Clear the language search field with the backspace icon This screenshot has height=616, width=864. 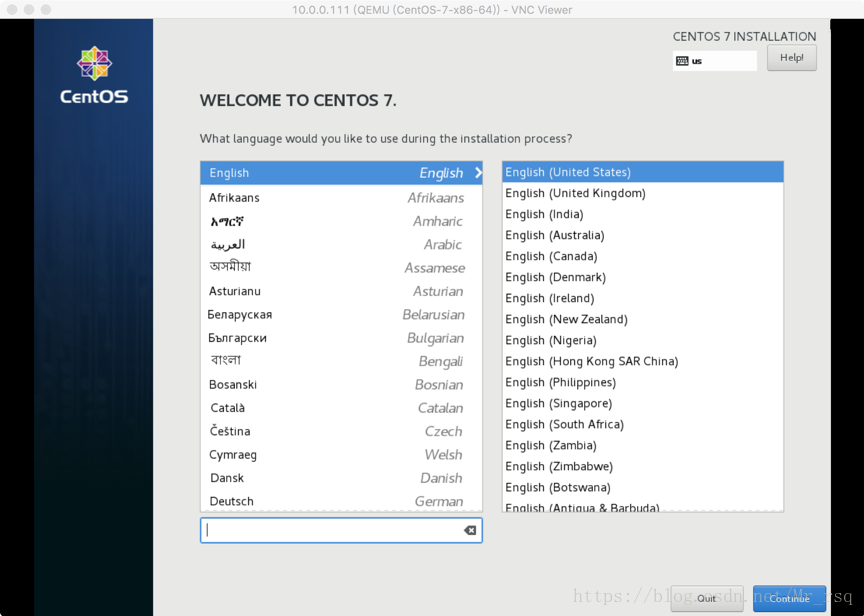click(x=470, y=530)
